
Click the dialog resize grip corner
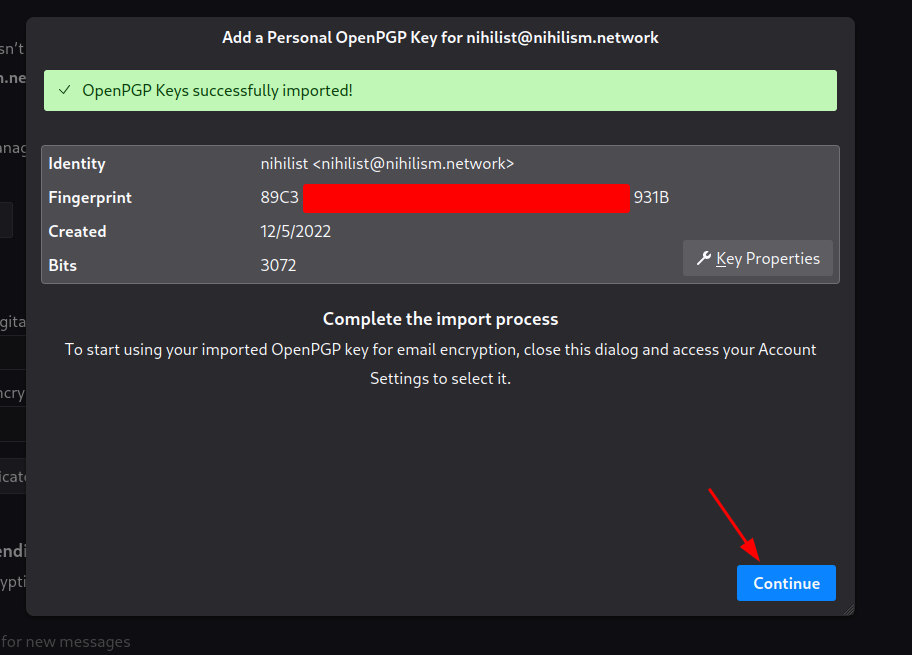pyautogui.click(x=849, y=610)
